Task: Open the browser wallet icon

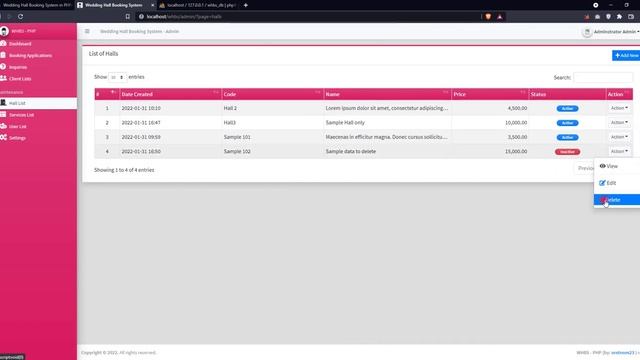Action: (631, 17)
